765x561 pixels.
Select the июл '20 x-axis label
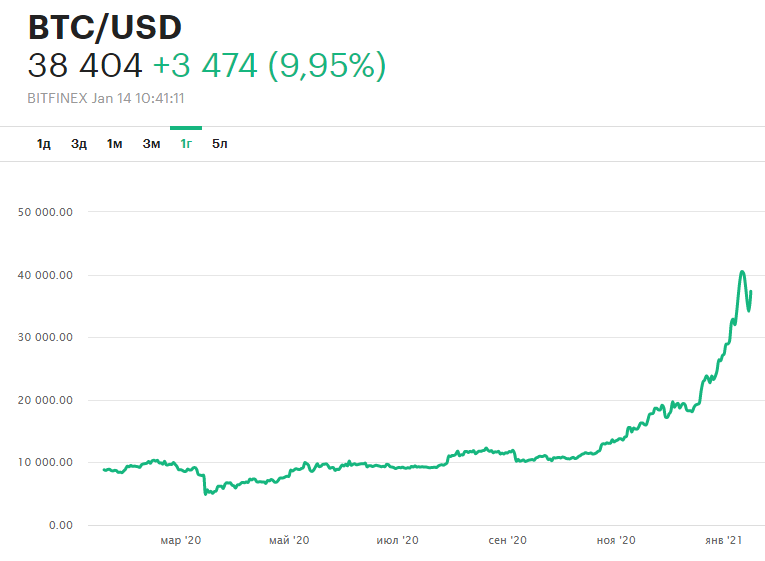point(397,541)
